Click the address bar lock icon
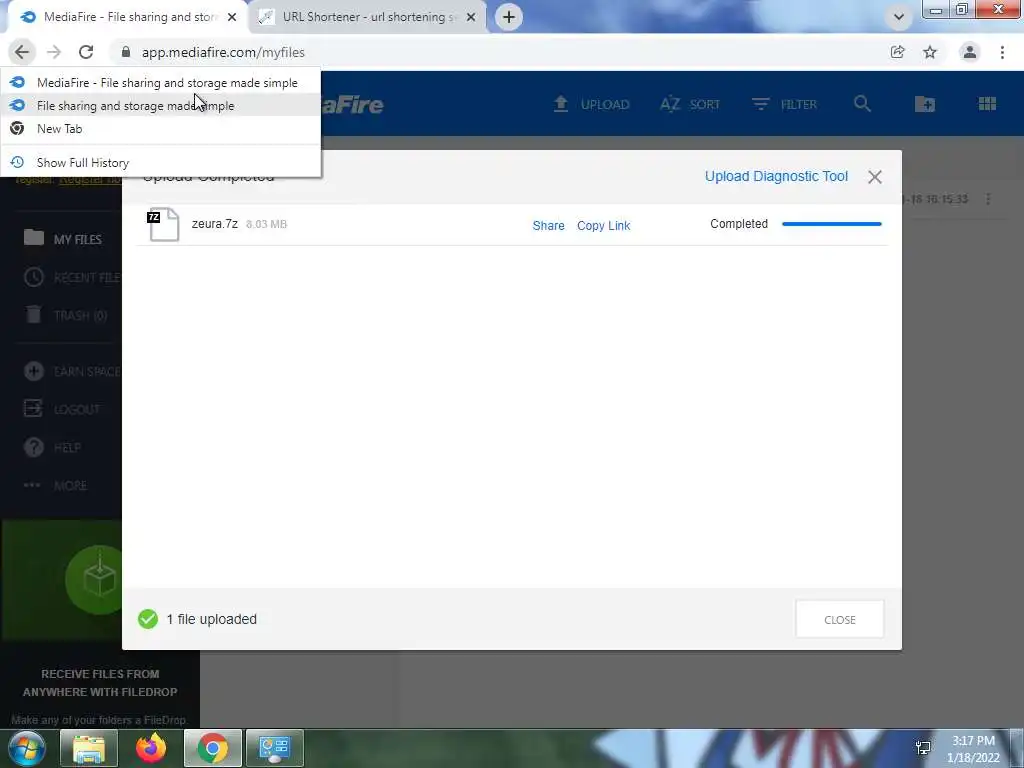Viewport: 1024px width, 768px height. [x=126, y=52]
